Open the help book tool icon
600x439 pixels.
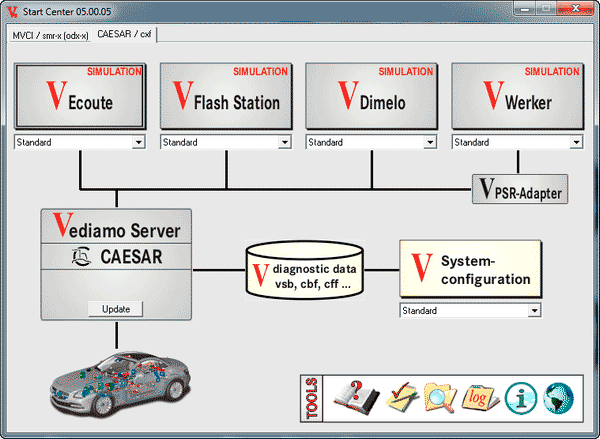point(353,396)
